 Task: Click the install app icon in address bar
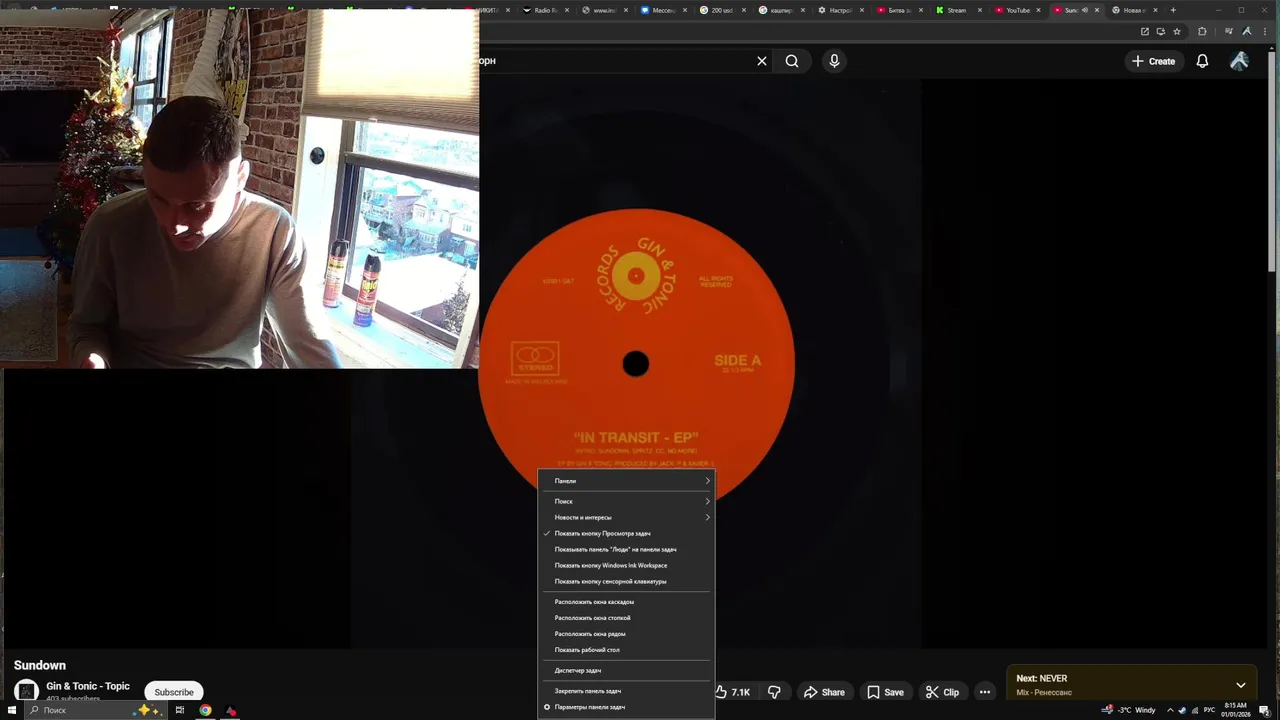(1161, 31)
